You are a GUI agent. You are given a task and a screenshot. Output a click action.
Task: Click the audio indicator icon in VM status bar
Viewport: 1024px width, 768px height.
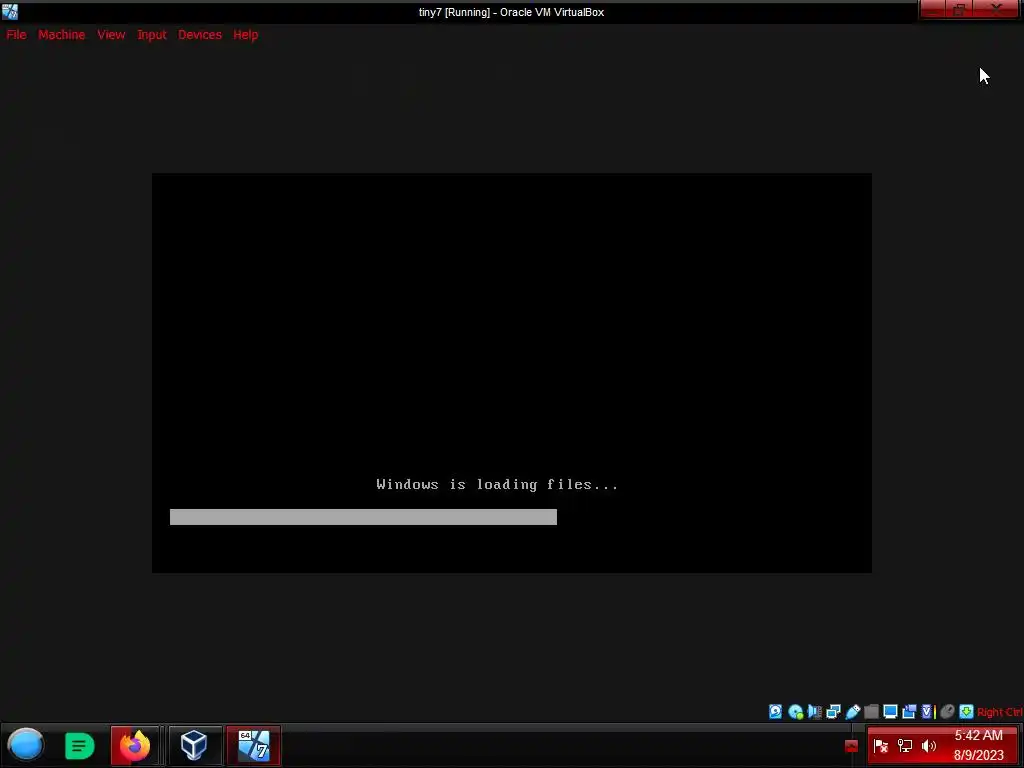click(x=814, y=712)
